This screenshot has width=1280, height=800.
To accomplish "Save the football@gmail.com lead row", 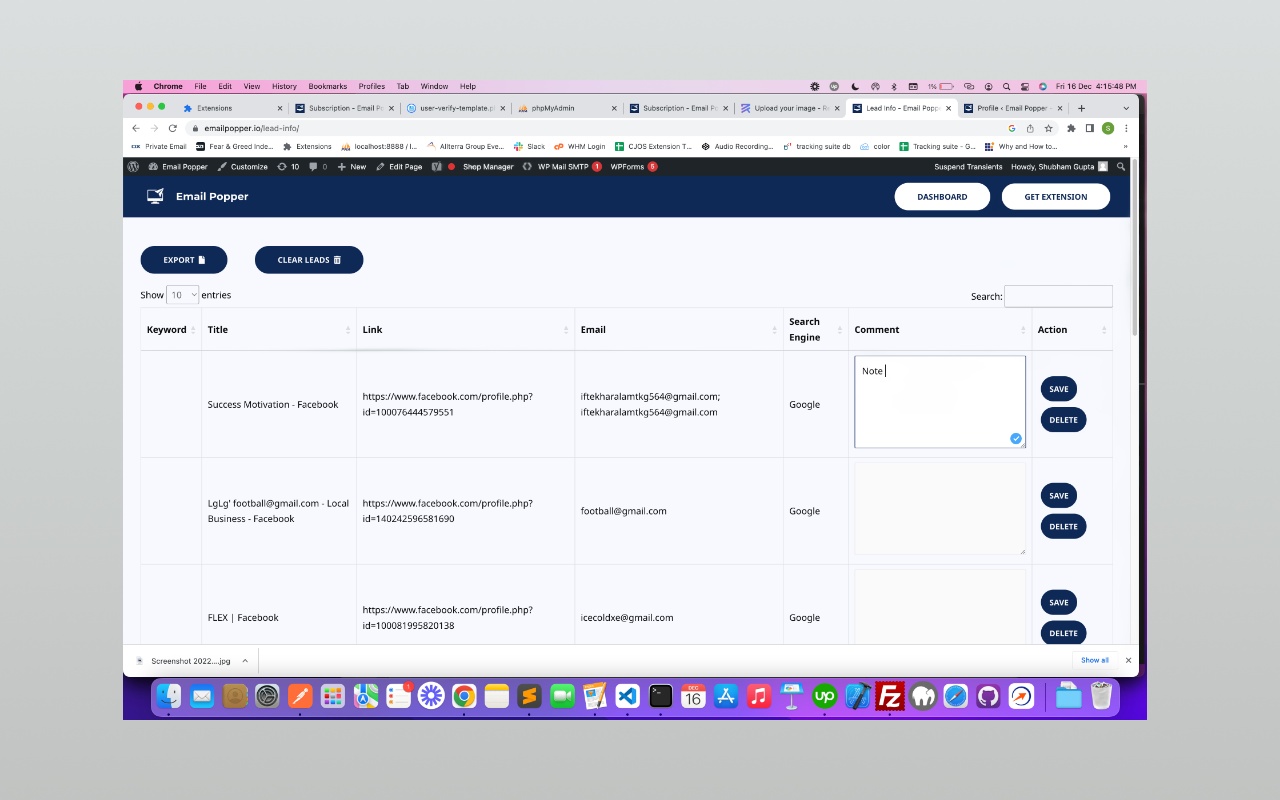I will coord(1058,496).
